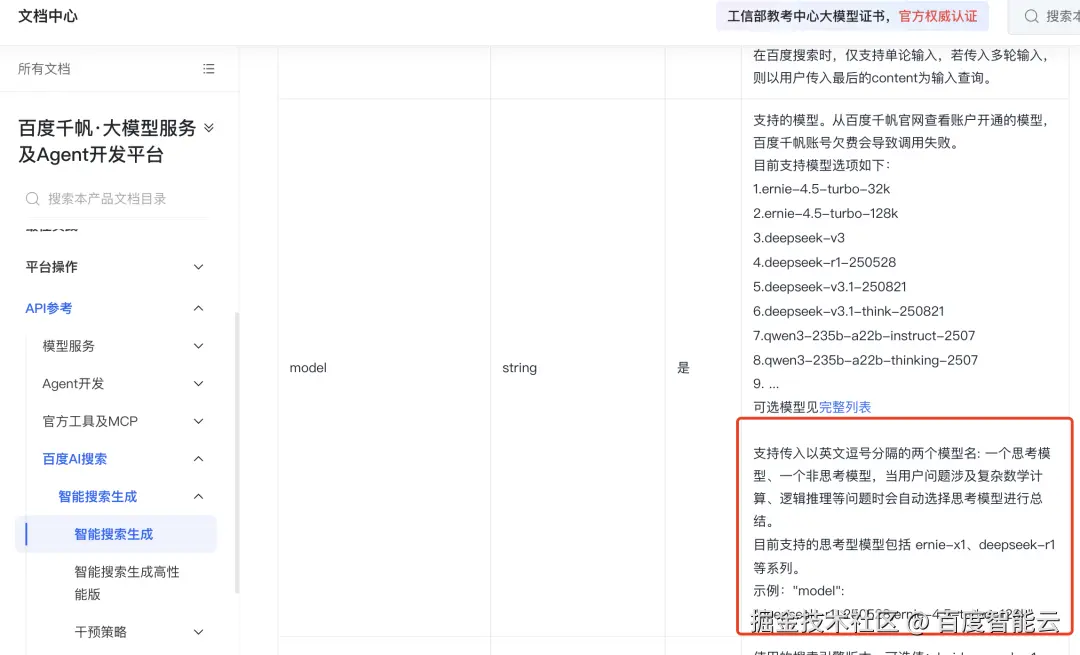Click the magnifier icon in 搜索本产品文档目录 box
Viewport: 1080px width, 655px height.
(x=32, y=199)
